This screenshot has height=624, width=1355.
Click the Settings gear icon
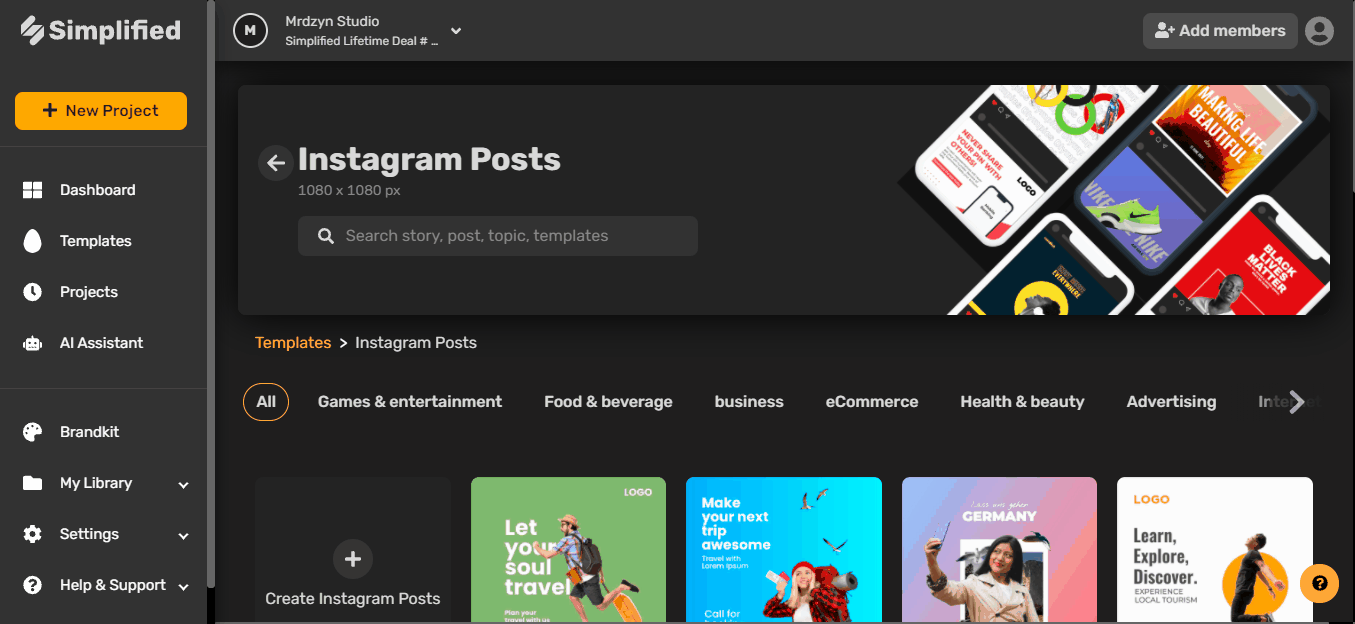[32, 534]
